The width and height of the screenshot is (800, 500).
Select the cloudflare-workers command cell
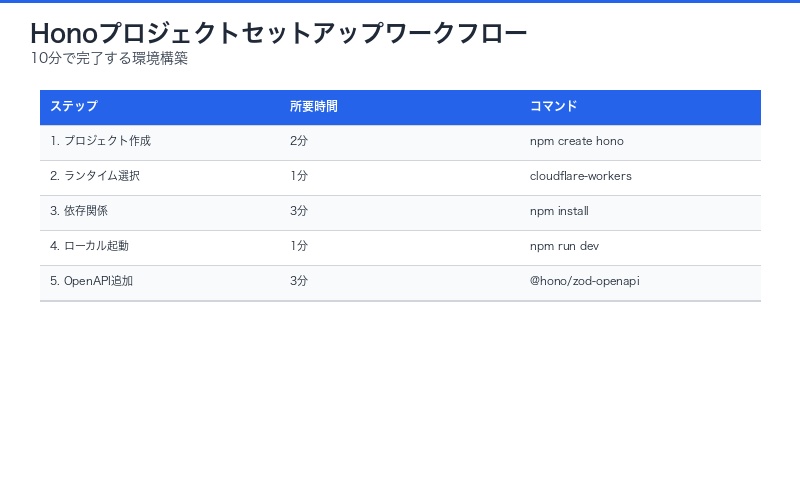581,177
